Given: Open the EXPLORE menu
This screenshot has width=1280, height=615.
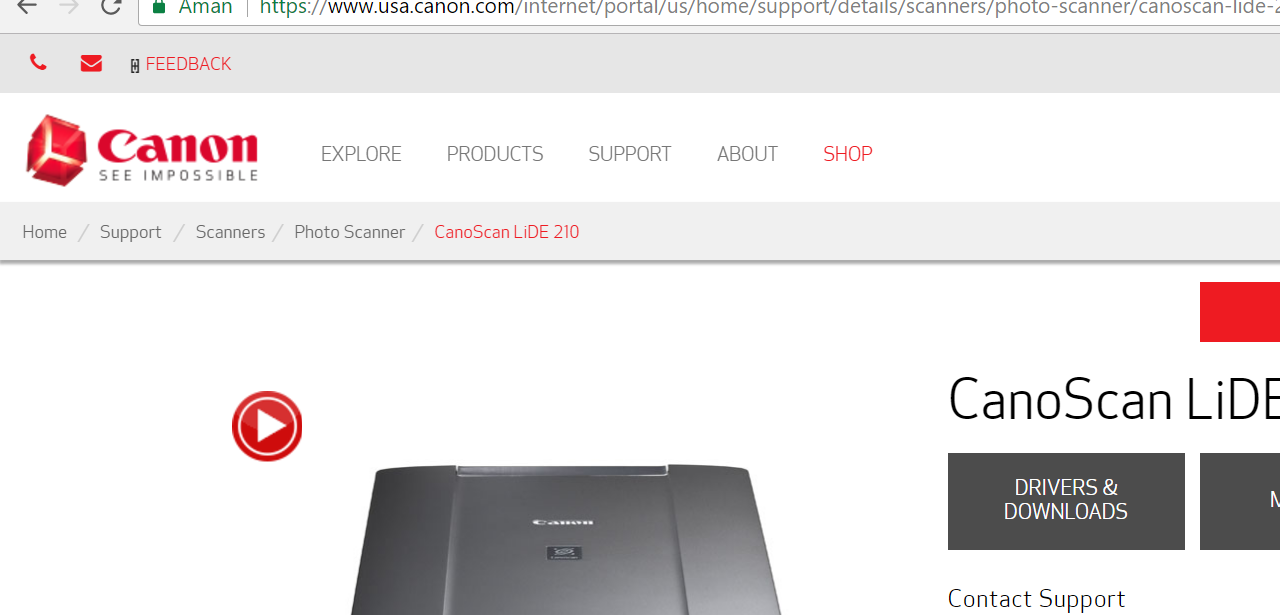Looking at the screenshot, I should coord(361,154).
